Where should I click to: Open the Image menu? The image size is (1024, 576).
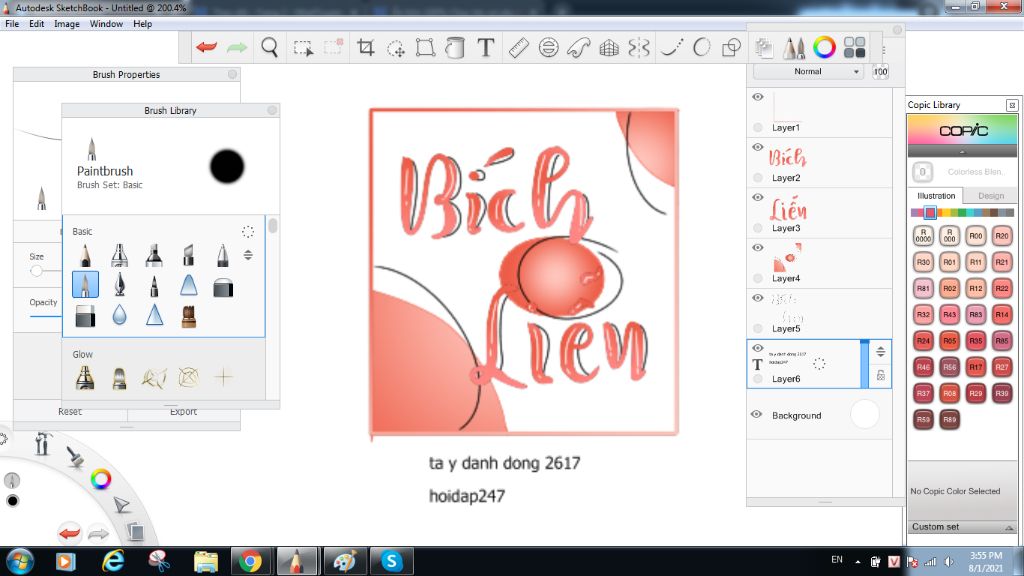click(x=67, y=24)
